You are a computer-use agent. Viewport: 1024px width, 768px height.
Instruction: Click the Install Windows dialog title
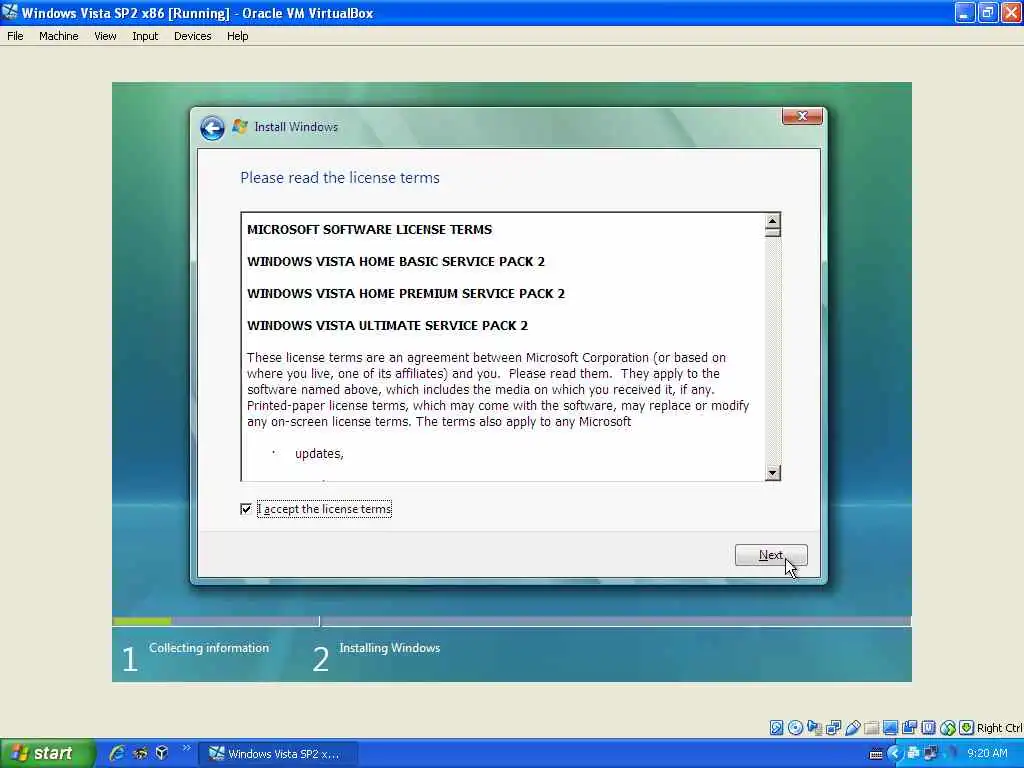click(x=296, y=127)
